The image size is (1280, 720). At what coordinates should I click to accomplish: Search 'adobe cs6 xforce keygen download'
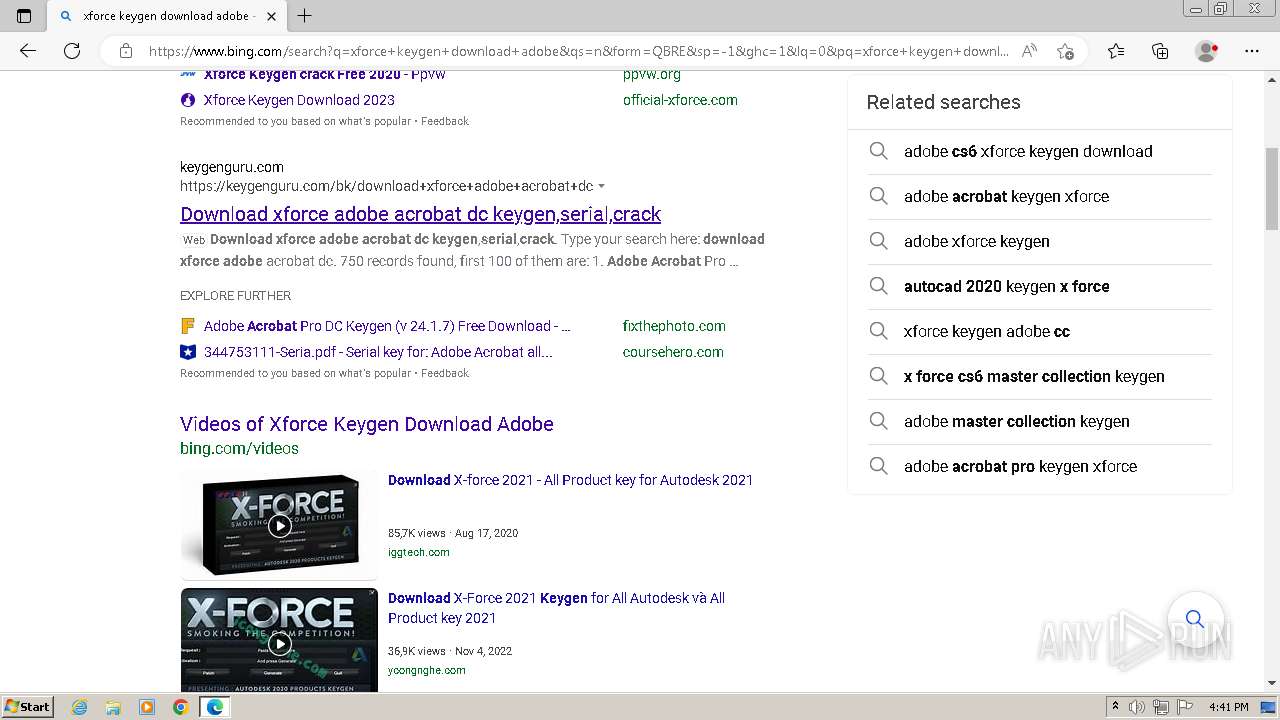1030,151
